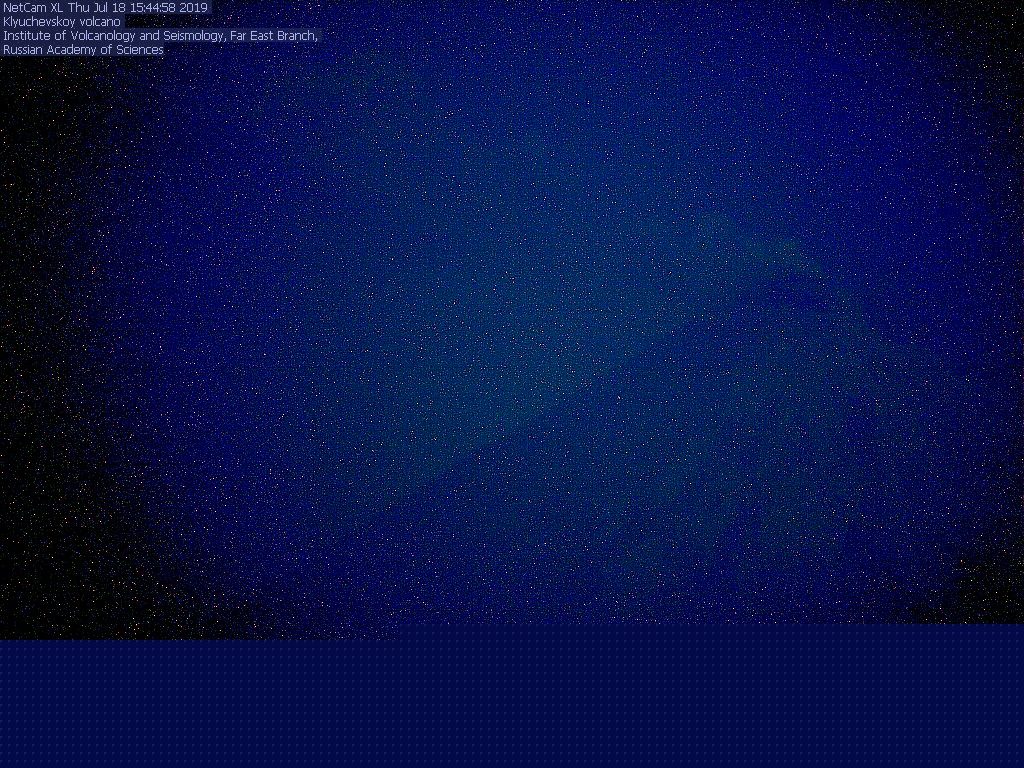Click the 'Institute of Volcanology and Seismology, Far East Branch,' line
The width and height of the screenshot is (1024, 768).
click(161, 36)
